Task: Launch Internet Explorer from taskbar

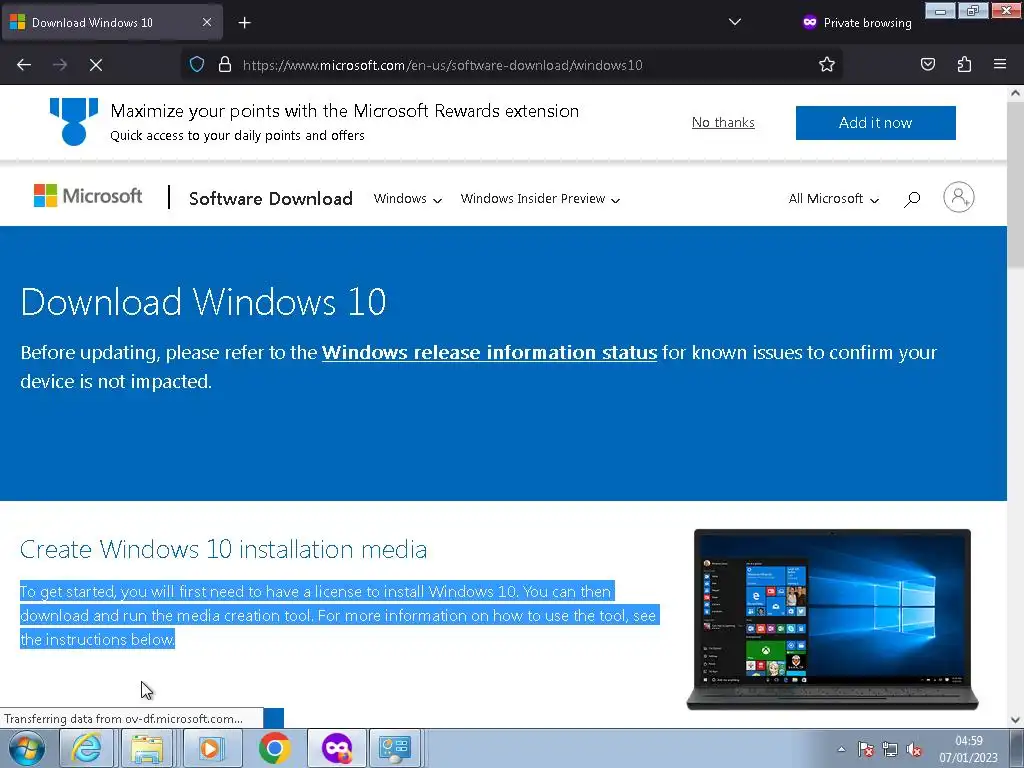Action: [87, 748]
